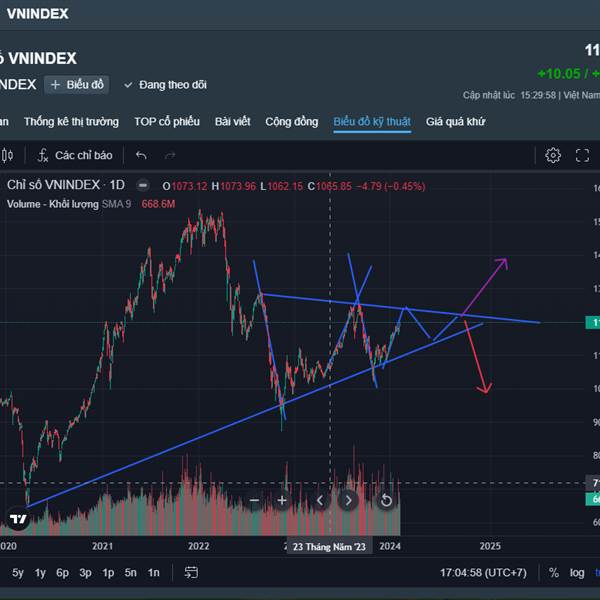Toggle log scale mode

(x=577, y=572)
